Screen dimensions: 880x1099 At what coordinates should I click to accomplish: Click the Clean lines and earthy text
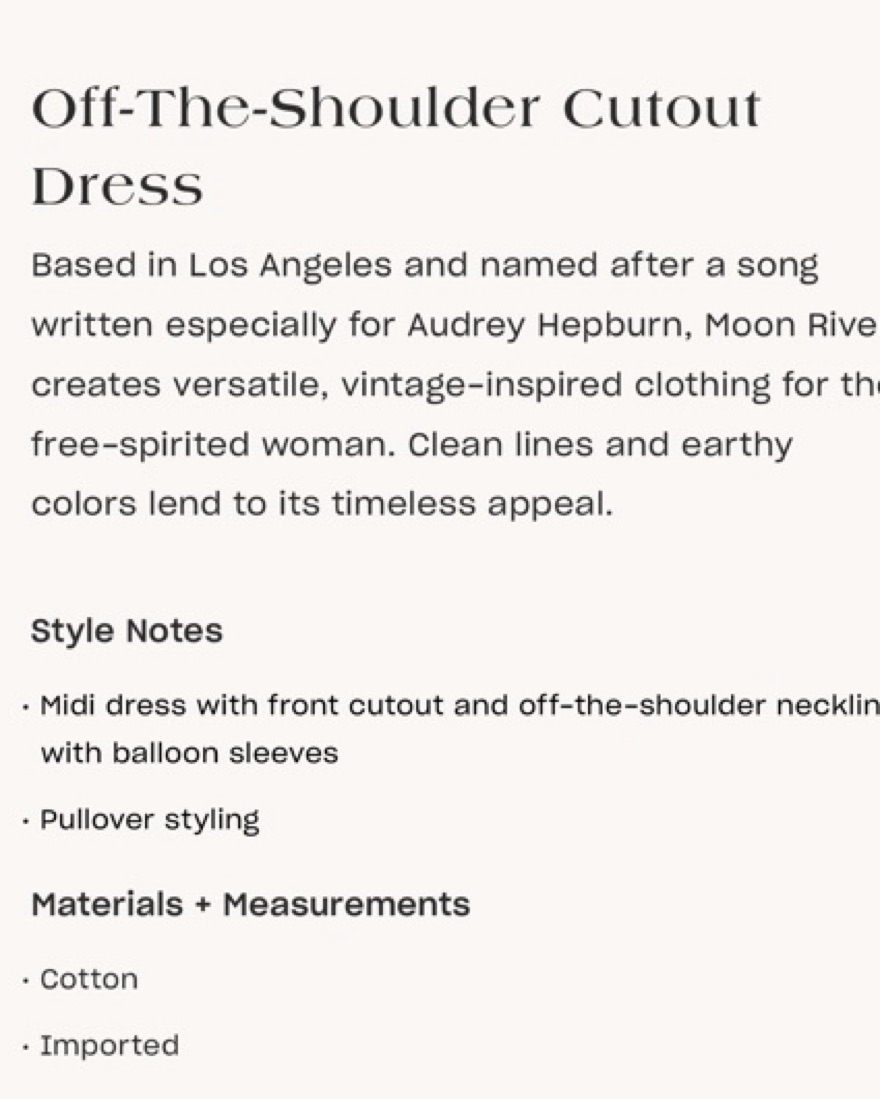(600, 444)
